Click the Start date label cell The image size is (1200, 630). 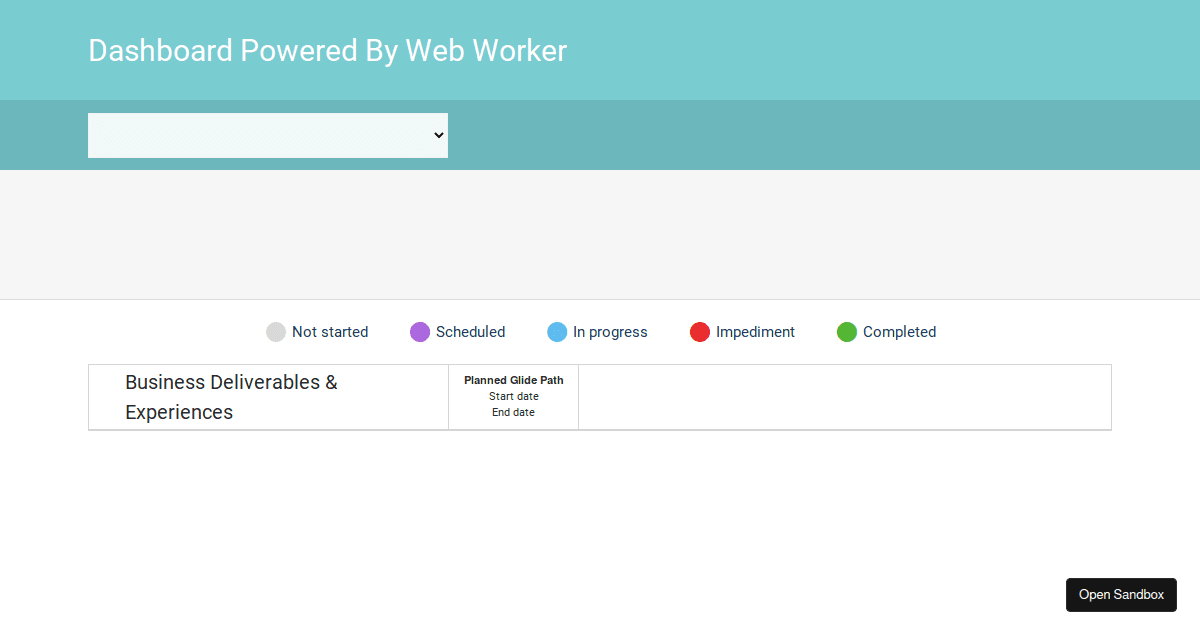tap(513, 396)
